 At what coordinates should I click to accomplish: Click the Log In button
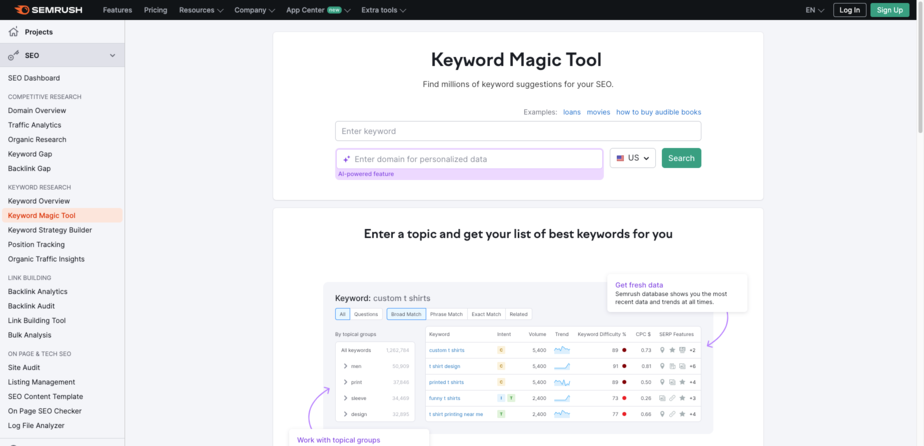coord(850,10)
